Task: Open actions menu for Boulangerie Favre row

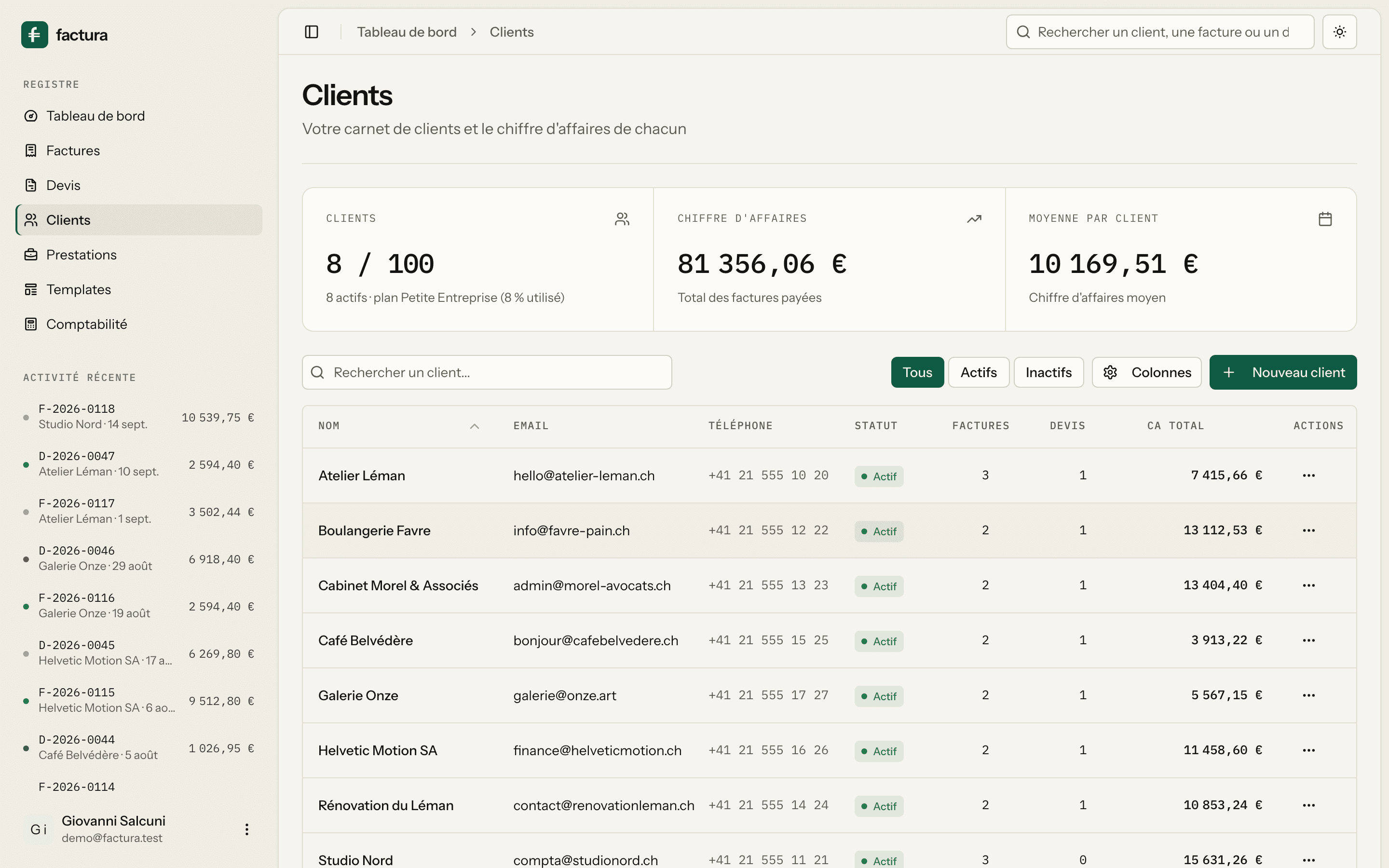Action: click(1308, 530)
